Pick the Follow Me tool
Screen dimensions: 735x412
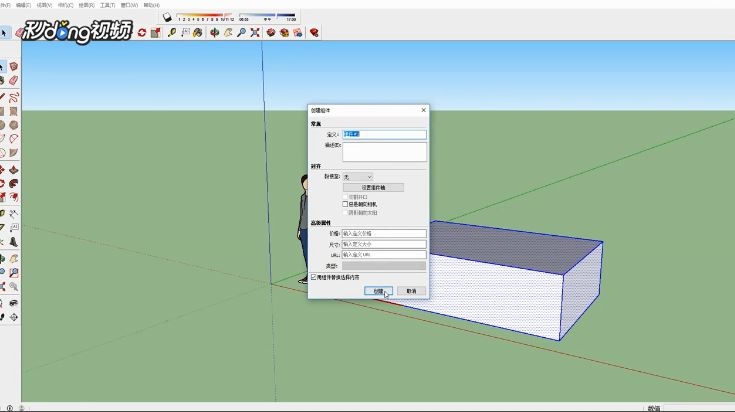click(x=14, y=183)
